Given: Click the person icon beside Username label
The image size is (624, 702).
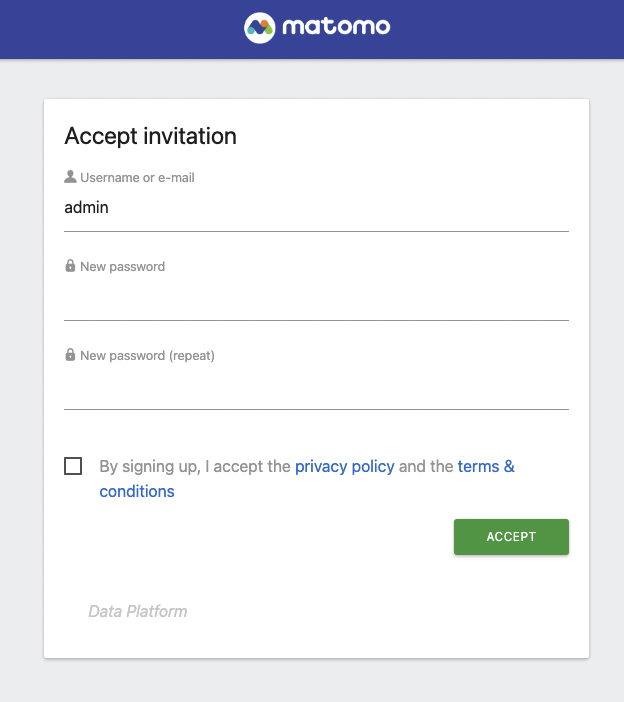Looking at the screenshot, I should [x=70, y=177].
